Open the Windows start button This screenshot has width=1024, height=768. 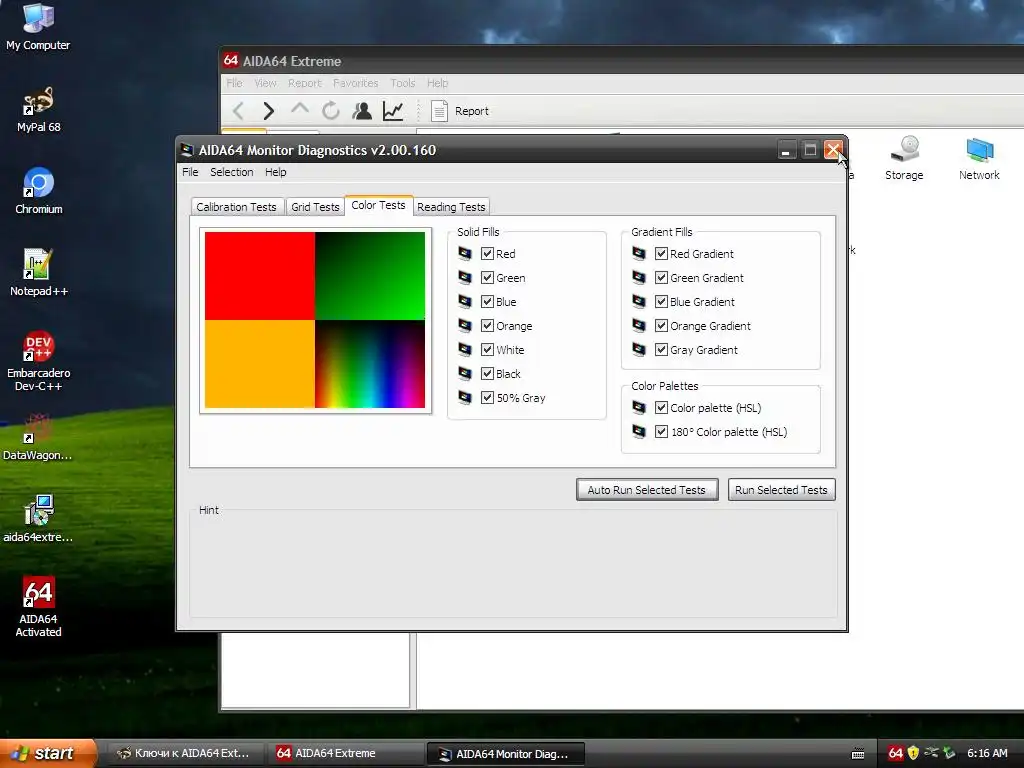tap(47, 753)
